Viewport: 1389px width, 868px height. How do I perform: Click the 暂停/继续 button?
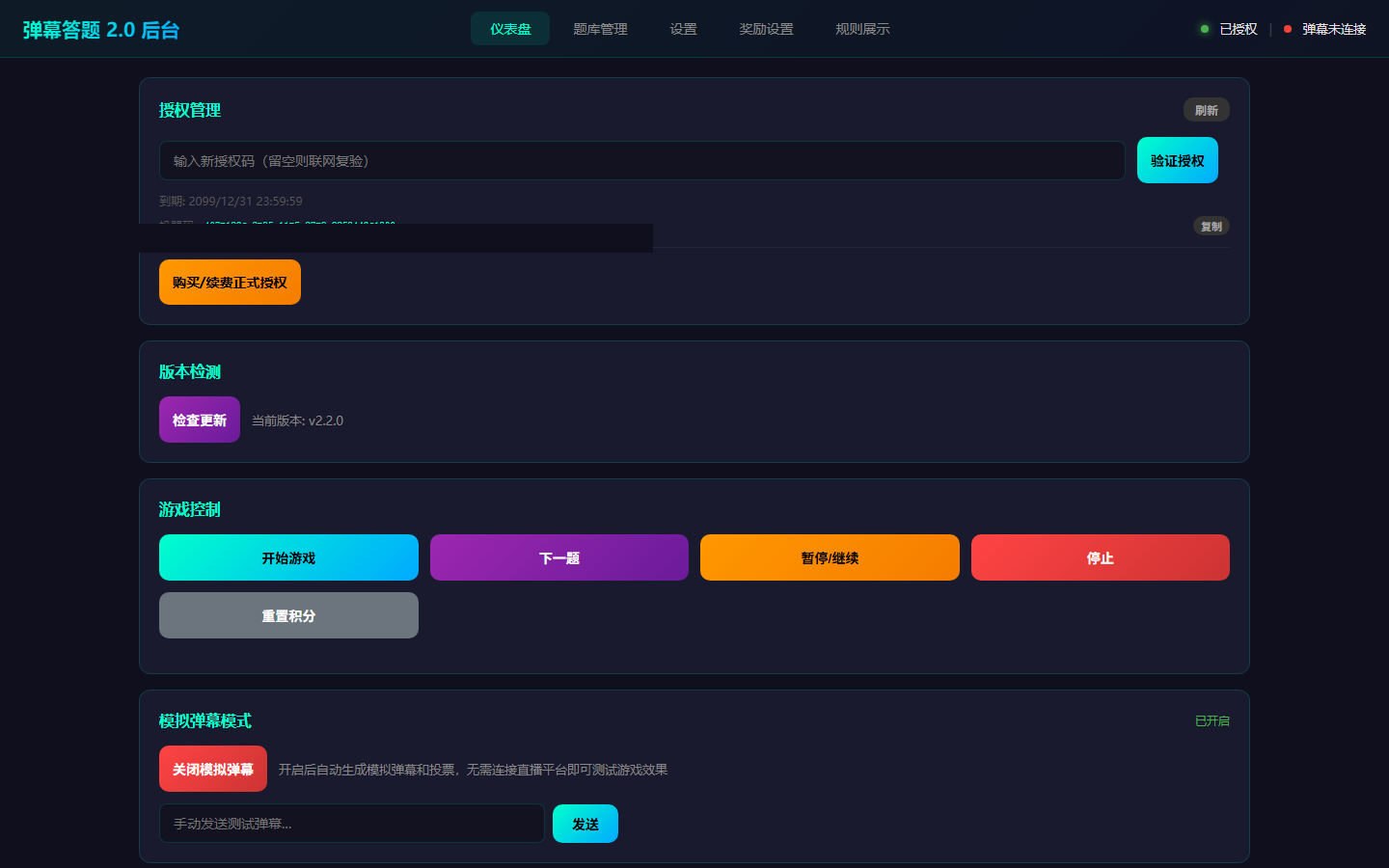(830, 557)
